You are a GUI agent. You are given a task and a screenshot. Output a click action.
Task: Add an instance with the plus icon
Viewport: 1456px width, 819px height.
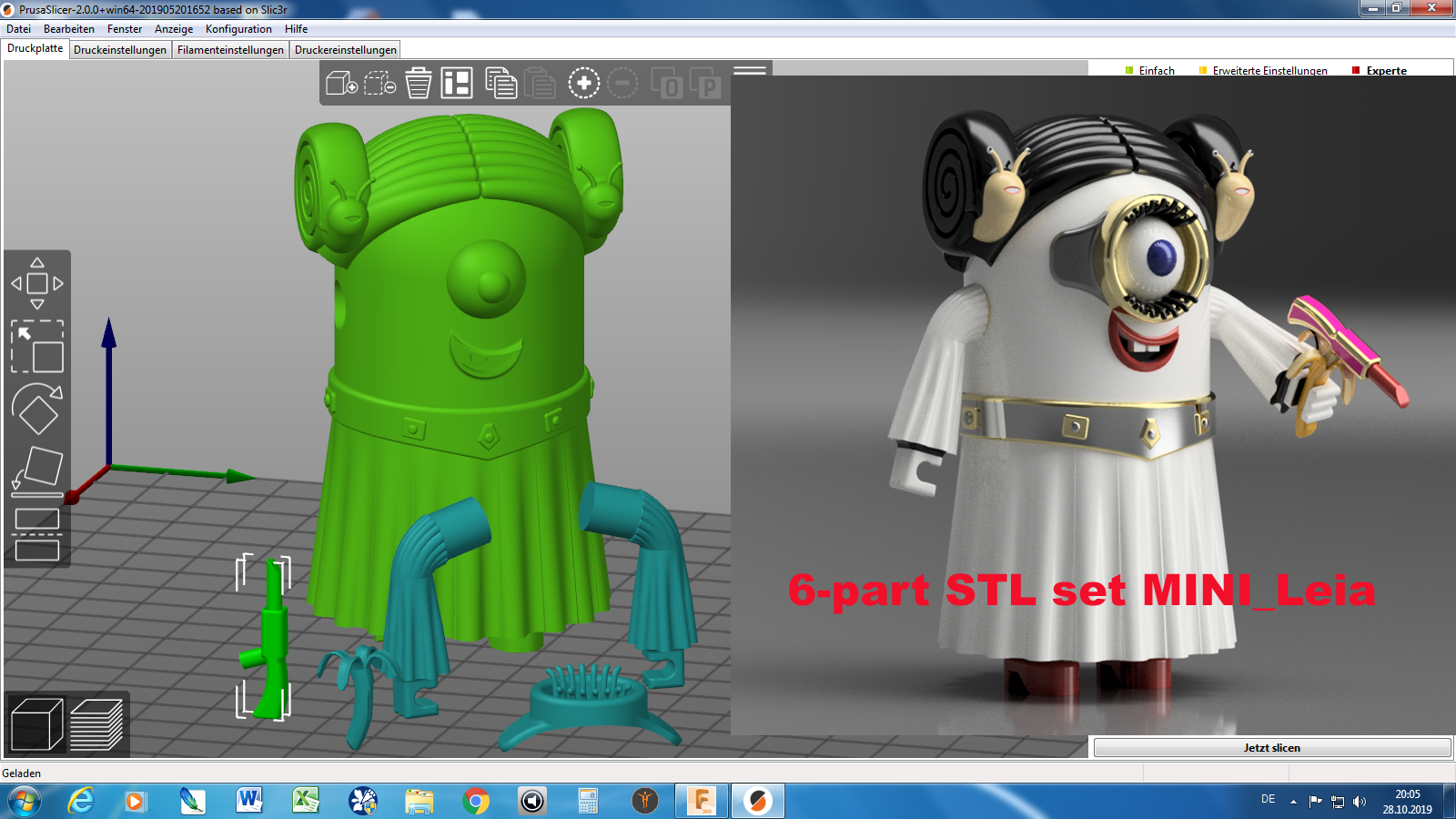pos(584,84)
